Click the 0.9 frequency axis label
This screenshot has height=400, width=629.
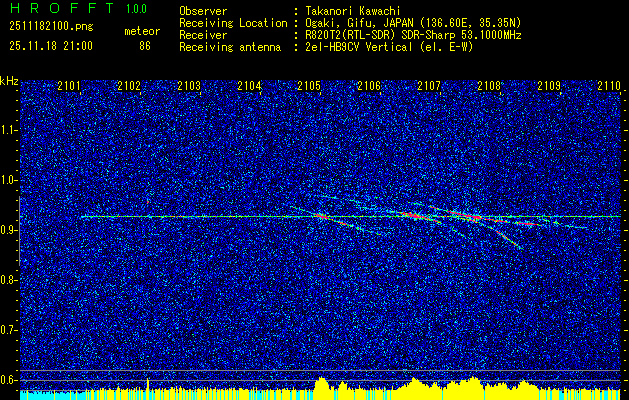click(x=8, y=230)
